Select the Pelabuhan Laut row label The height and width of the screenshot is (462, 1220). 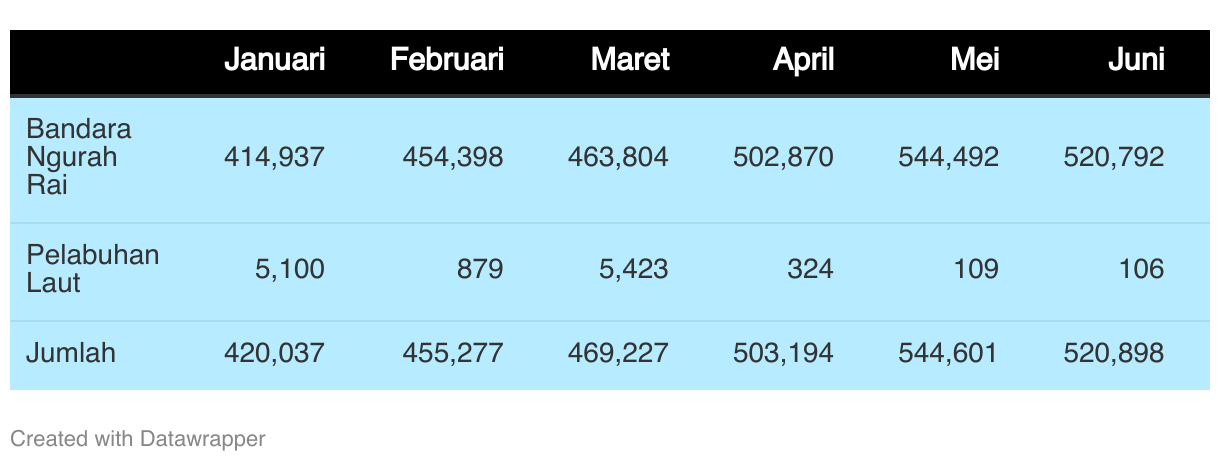(x=92, y=269)
